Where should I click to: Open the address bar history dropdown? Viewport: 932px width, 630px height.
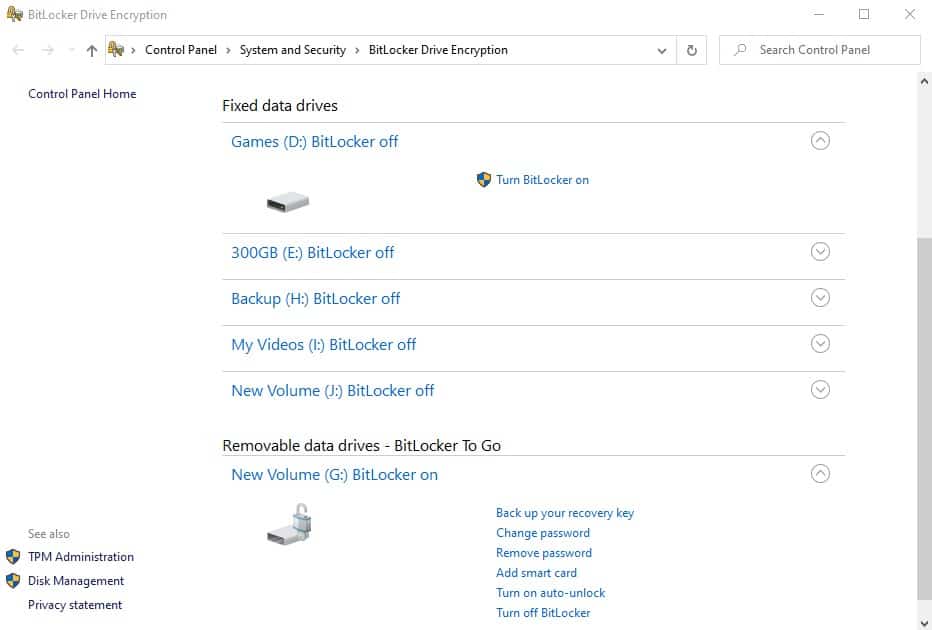pos(662,51)
